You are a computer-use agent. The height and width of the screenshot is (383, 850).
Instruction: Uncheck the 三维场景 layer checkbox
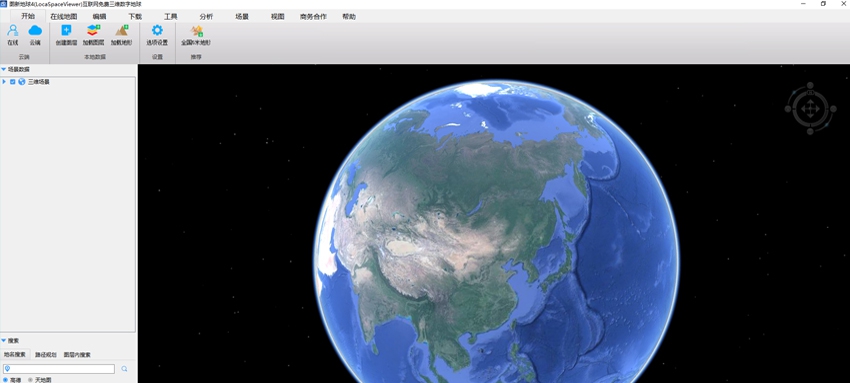click(x=12, y=82)
